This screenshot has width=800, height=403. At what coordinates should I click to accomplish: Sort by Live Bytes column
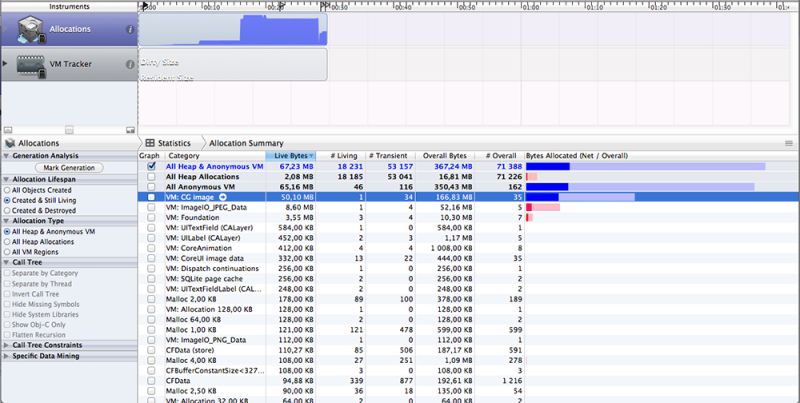[291, 156]
